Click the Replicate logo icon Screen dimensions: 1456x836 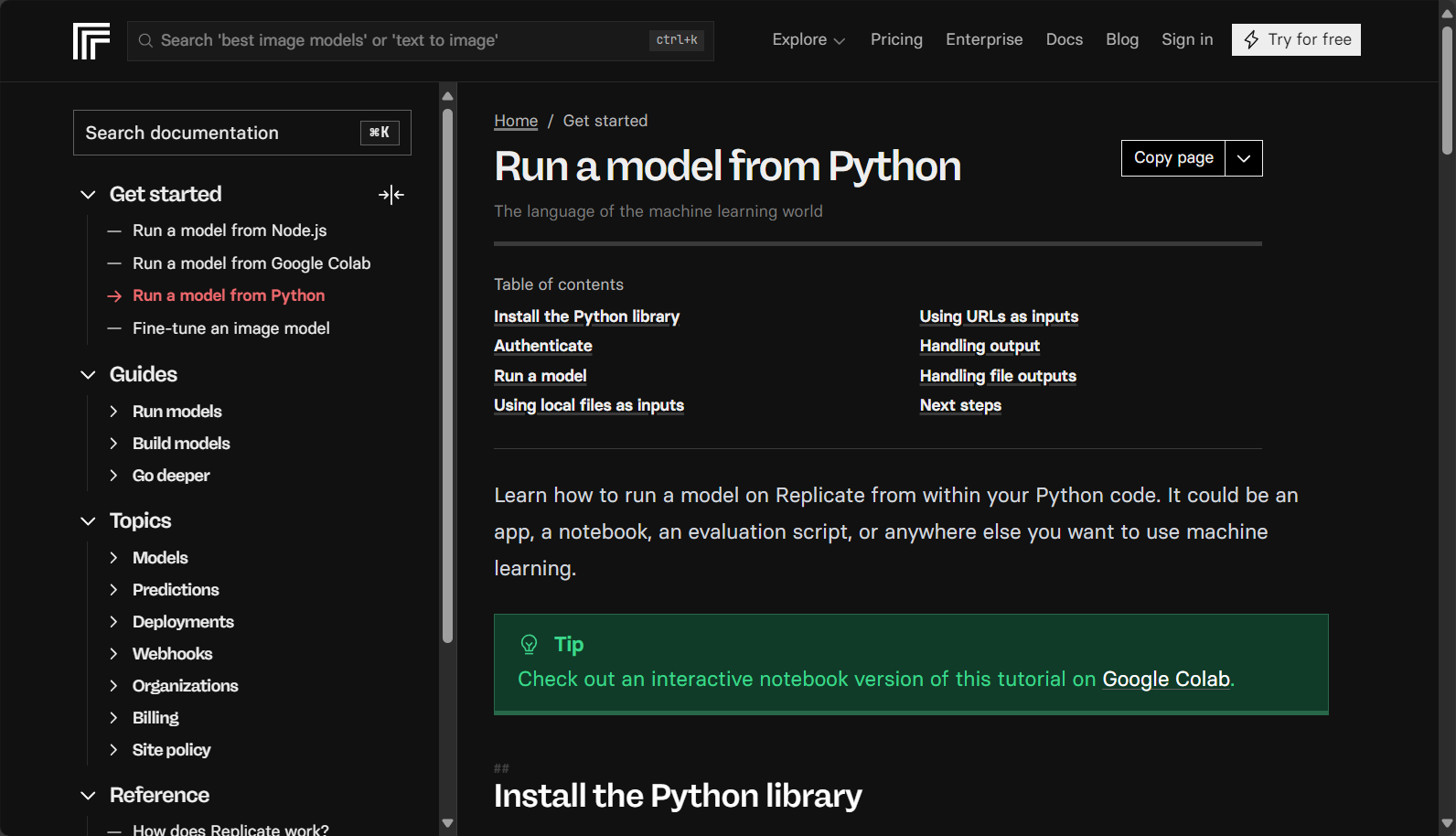[x=91, y=41]
